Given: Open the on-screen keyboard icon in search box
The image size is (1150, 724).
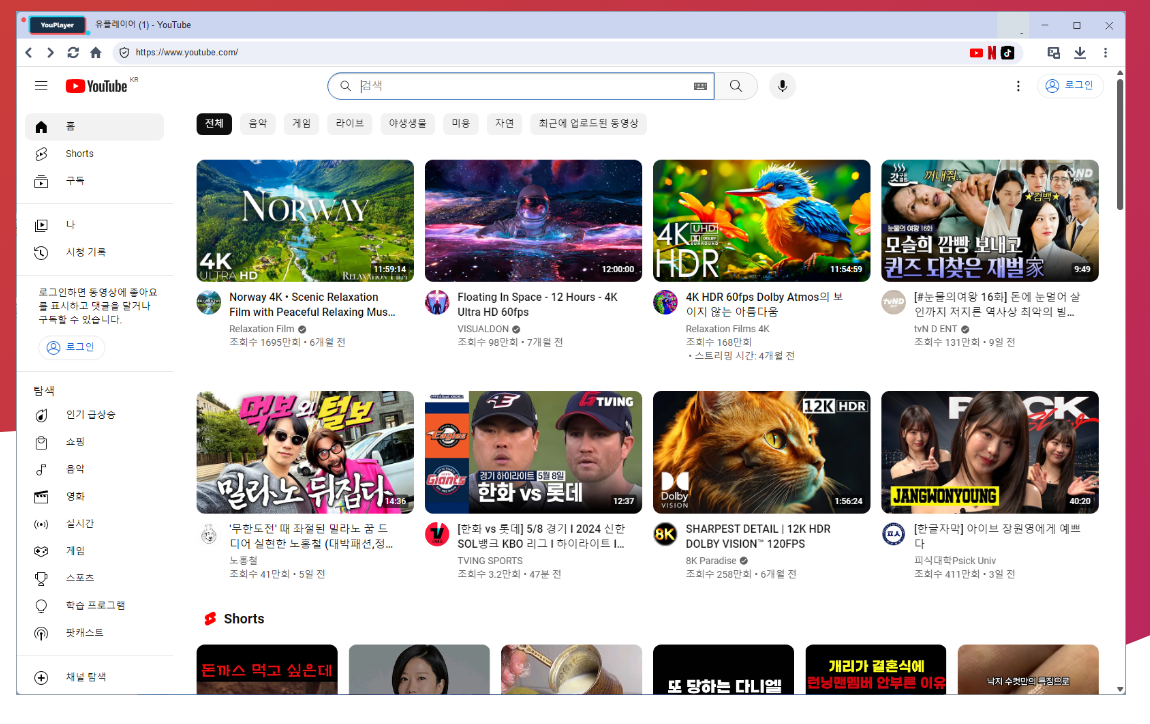Looking at the screenshot, I should point(700,86).
